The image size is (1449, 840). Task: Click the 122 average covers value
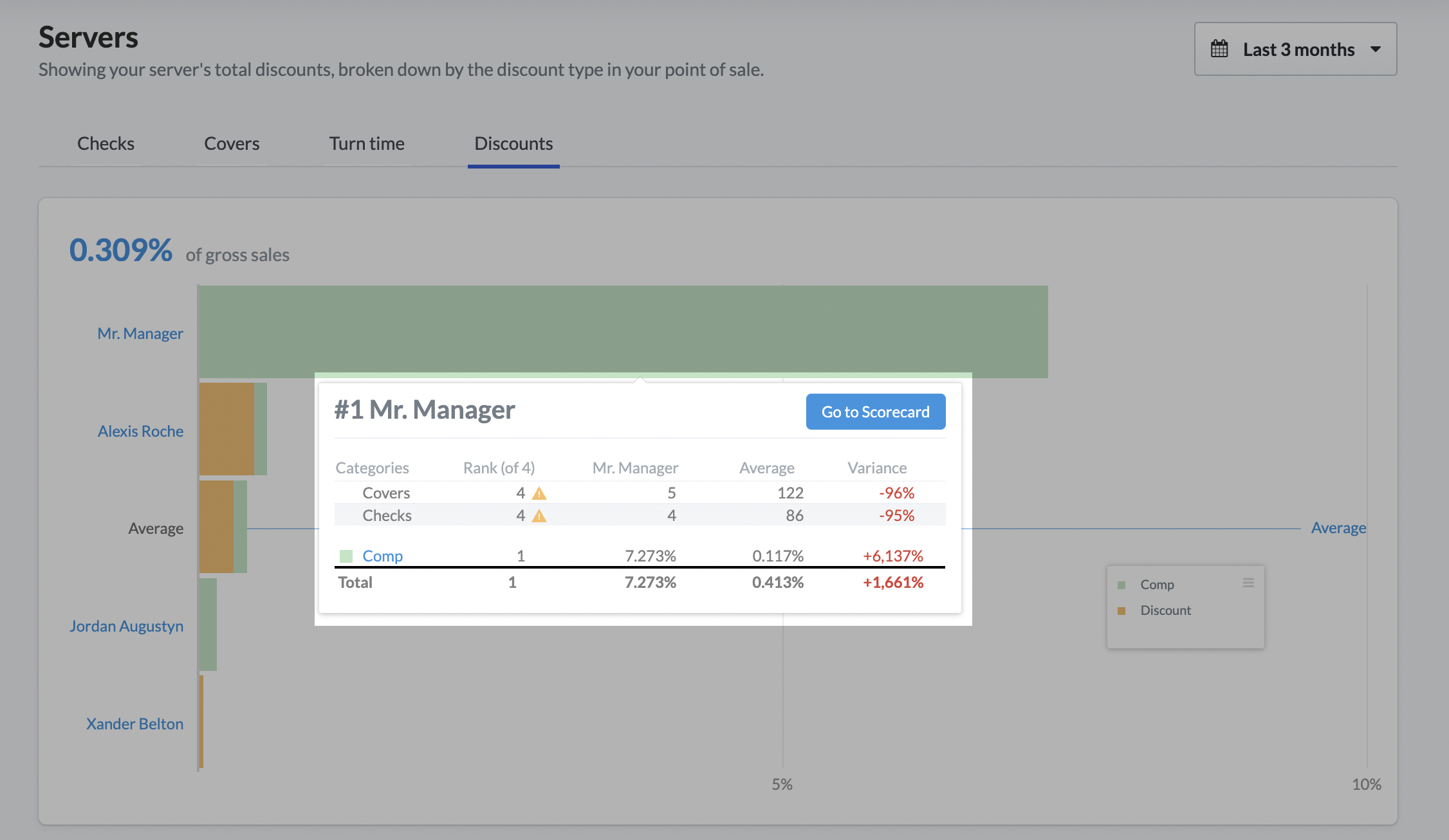click(x=790, y=493)
